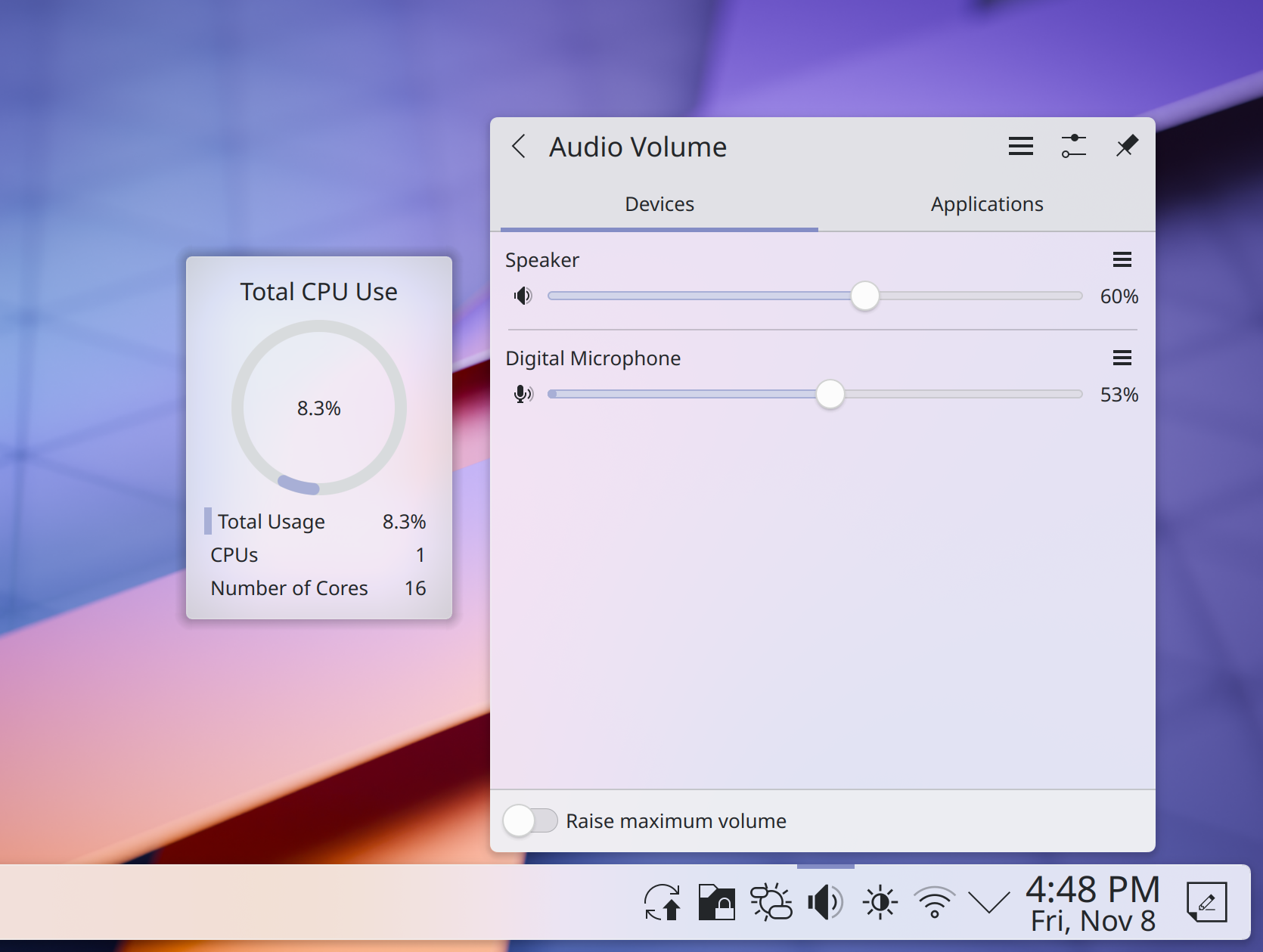Click the edit icon at panel end
Viewport: 1263px width, 952px height.
click(x=1207, y=902)
